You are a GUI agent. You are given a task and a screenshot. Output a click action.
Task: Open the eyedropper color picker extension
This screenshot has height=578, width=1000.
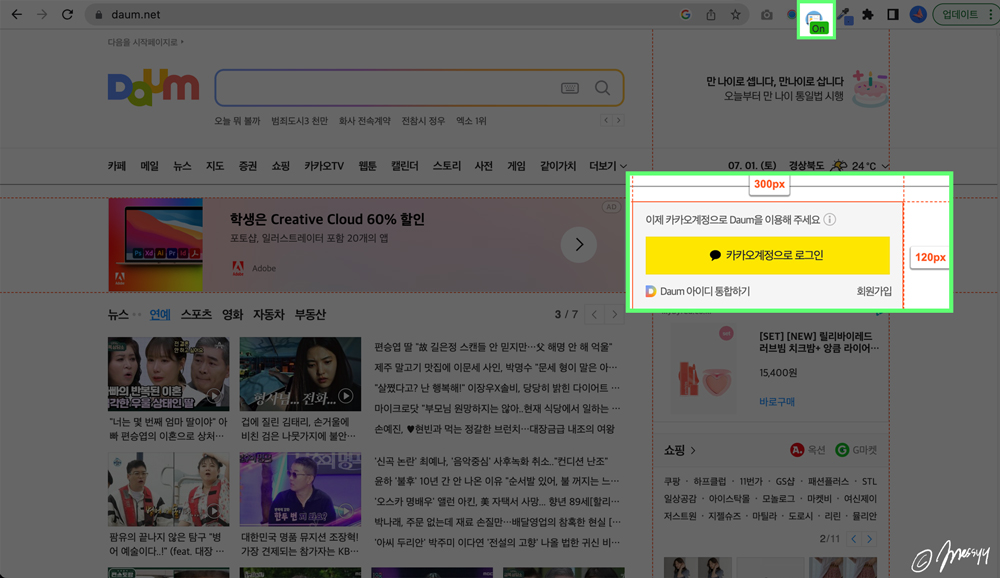(x=844, y=15)
